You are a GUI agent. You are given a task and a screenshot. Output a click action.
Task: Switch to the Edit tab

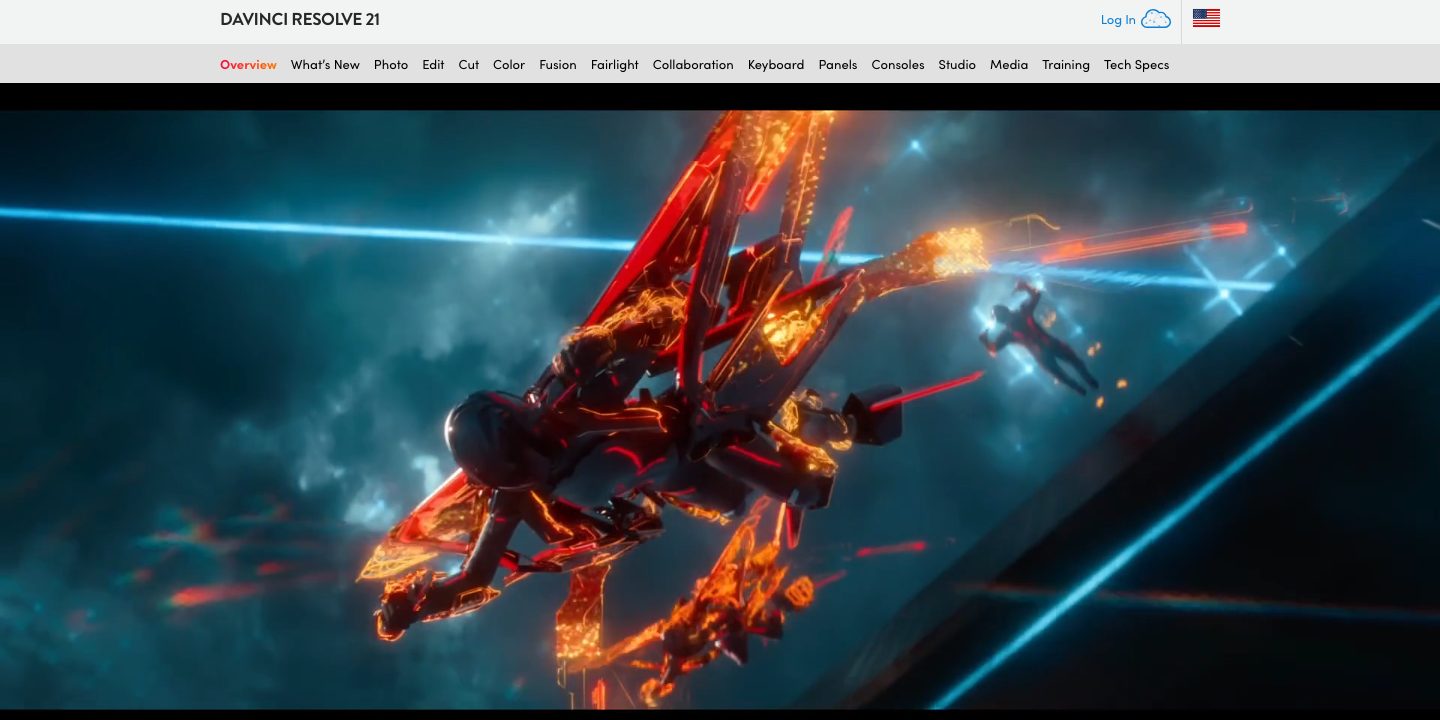pyautogui.click(x=433, y=64)
